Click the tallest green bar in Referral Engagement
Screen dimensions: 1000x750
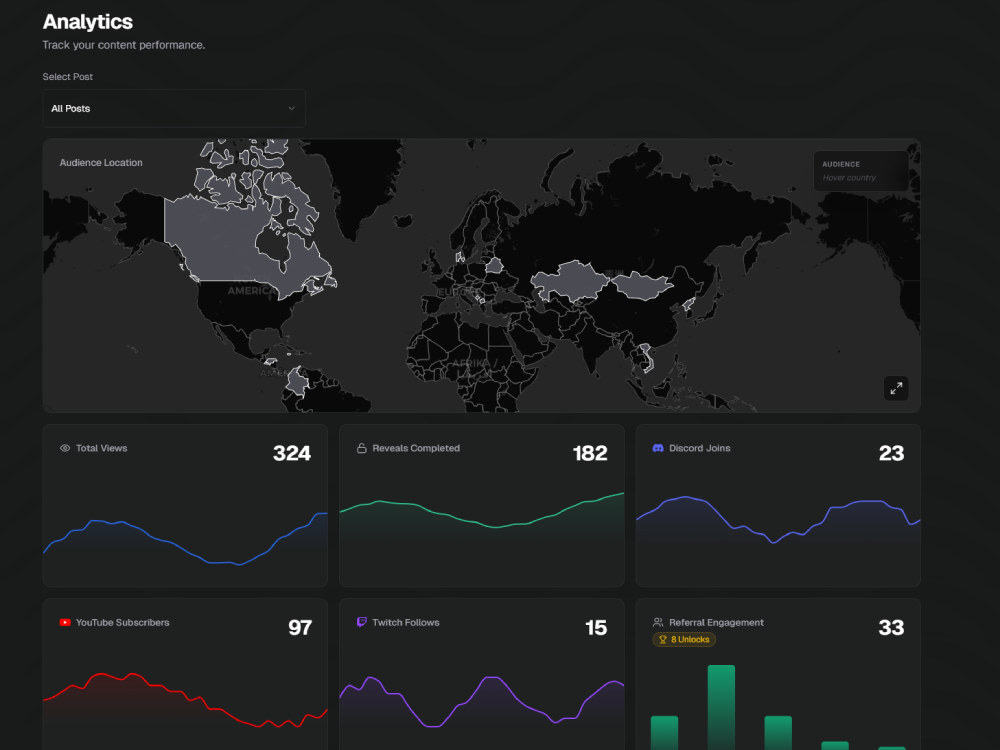(721, 708)
